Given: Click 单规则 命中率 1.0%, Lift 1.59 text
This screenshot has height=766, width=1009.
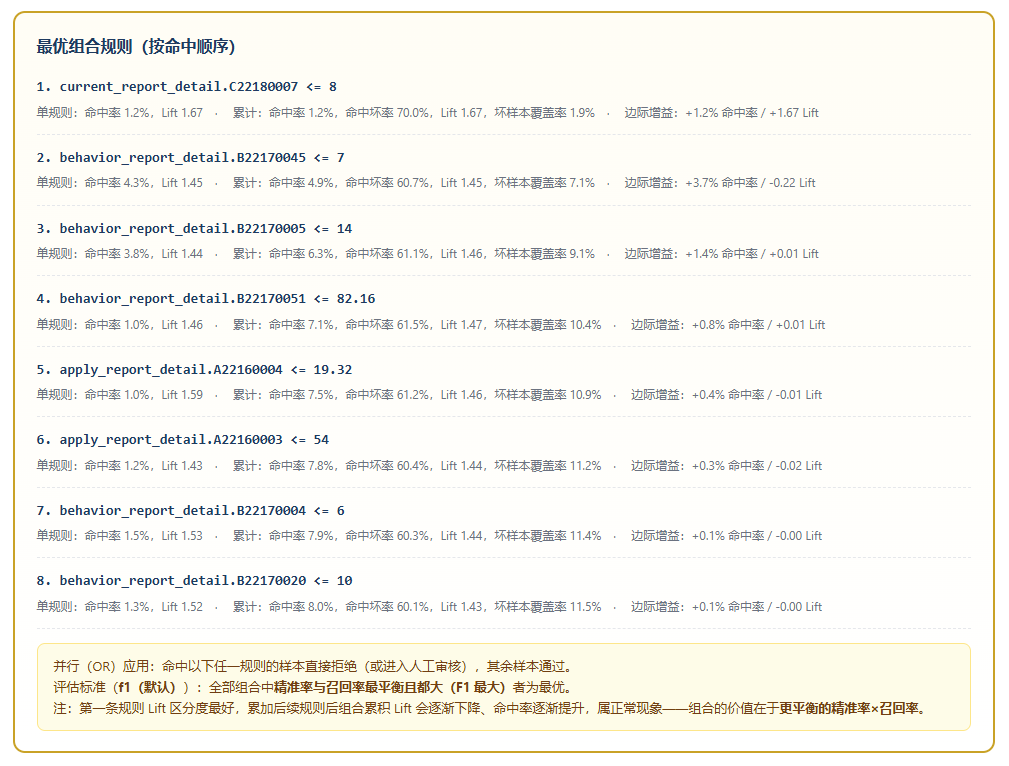Looking at the screenshot, I should pos(120,395).
